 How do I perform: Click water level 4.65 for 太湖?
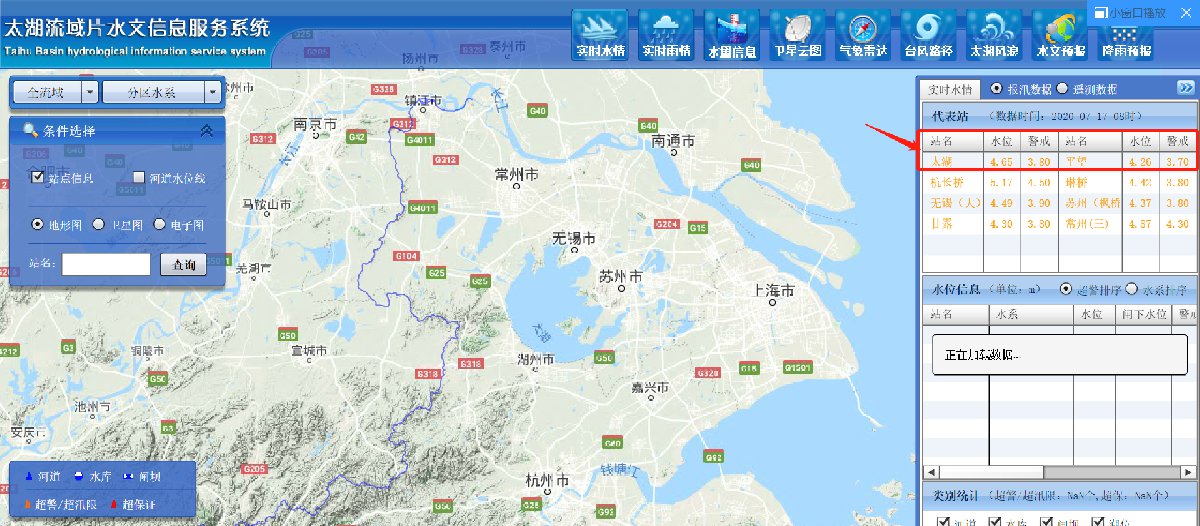(1003, 160)
